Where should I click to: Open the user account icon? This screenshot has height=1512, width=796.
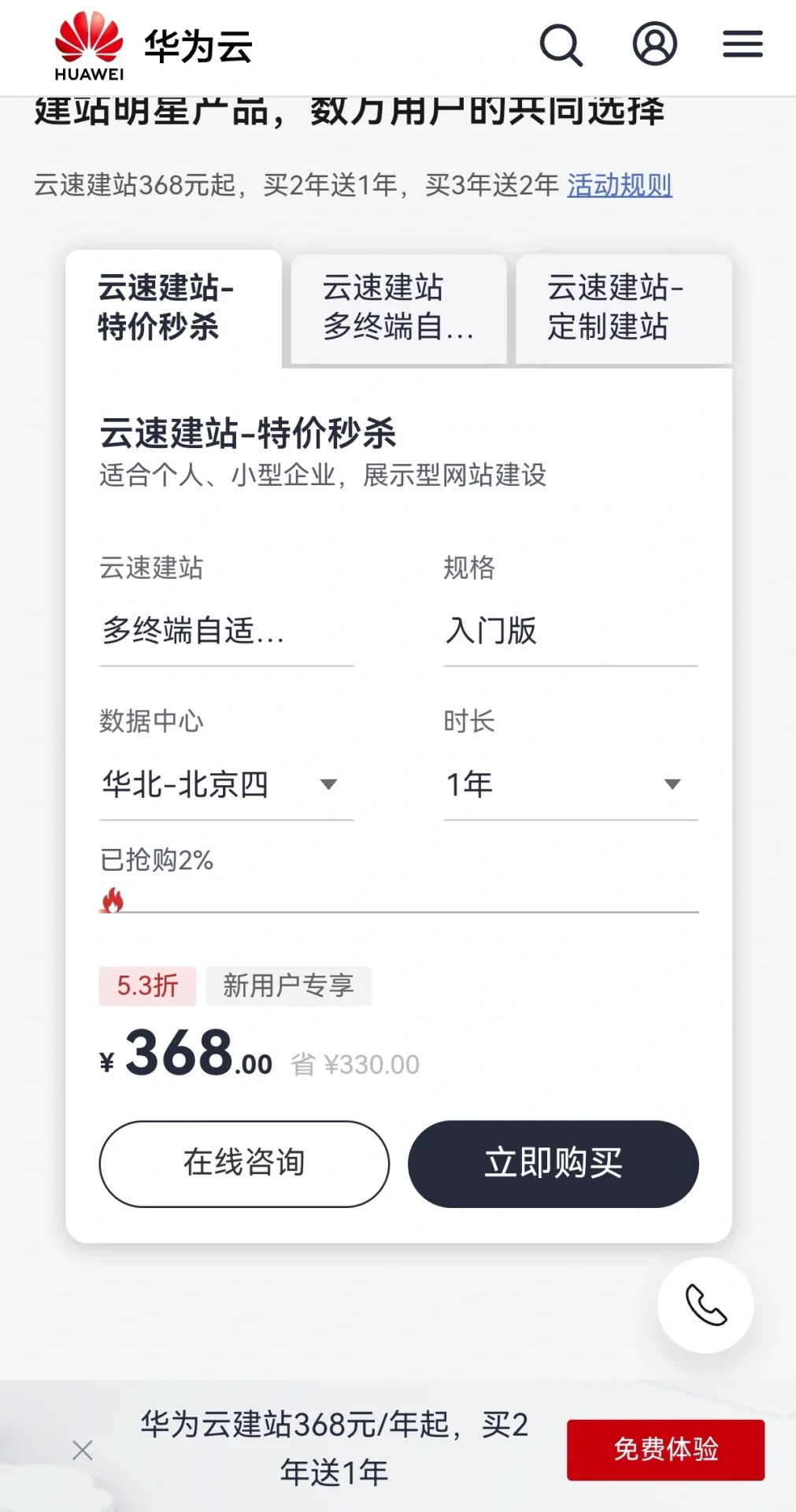click(654, 44)
